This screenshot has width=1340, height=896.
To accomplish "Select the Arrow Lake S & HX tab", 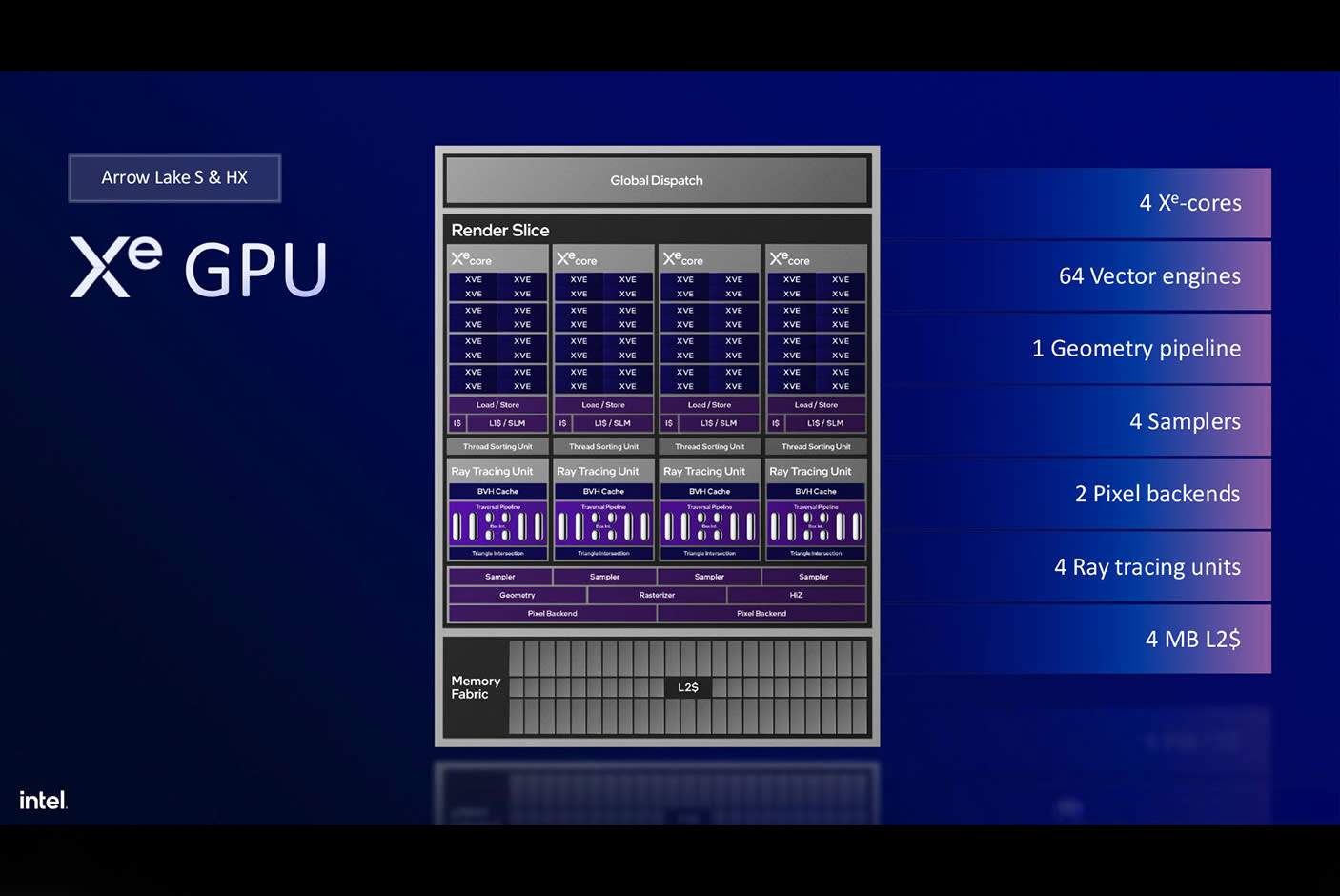I will click(x=173, y=177).
